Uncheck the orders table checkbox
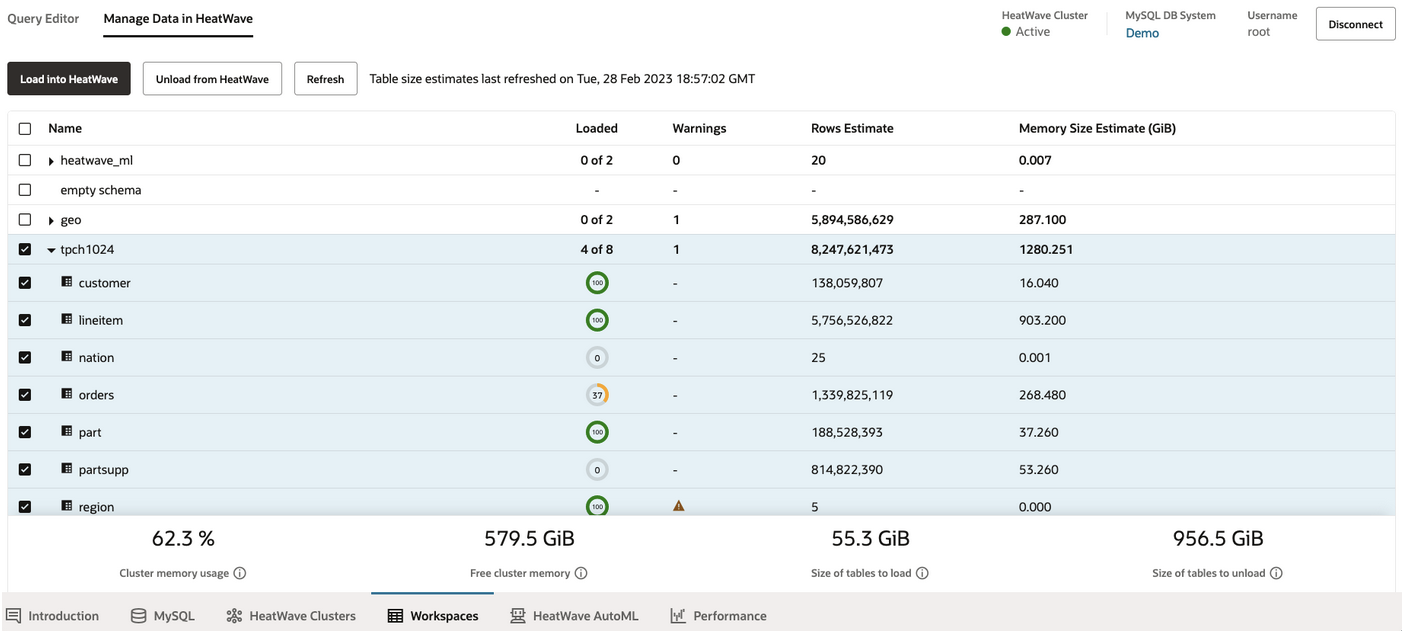This screenshot has width=1406, height=636. tap(25, 395)
